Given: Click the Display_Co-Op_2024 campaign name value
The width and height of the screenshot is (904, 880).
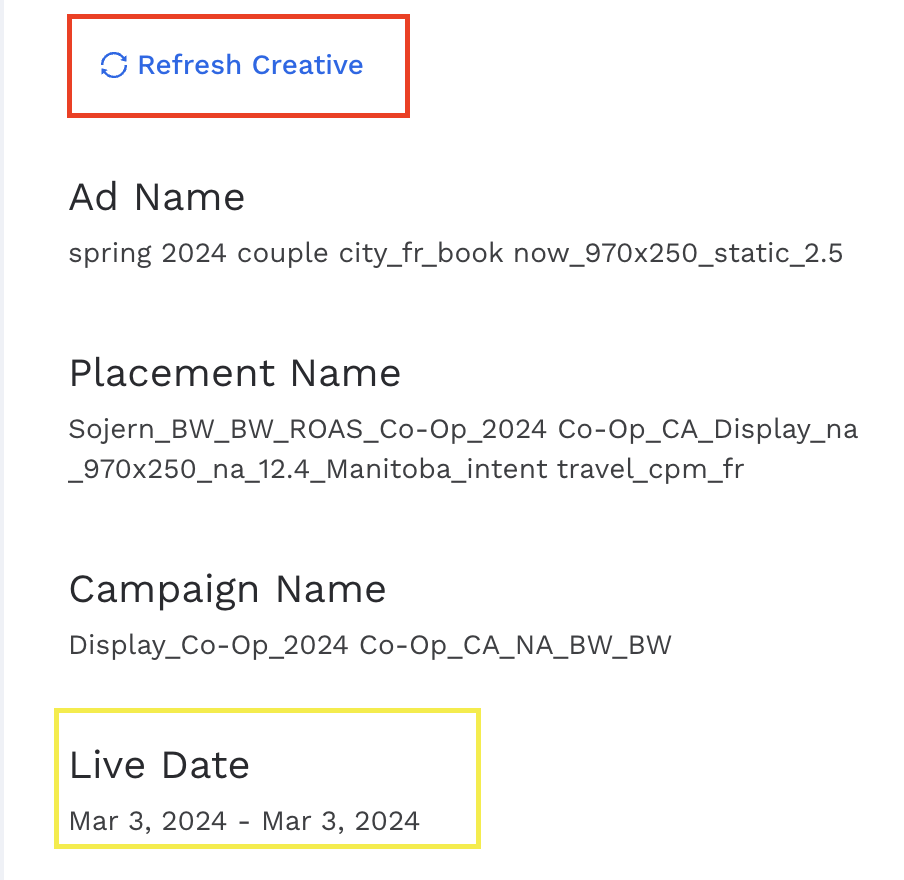Looking at the screenshot, I should point(370,645).
